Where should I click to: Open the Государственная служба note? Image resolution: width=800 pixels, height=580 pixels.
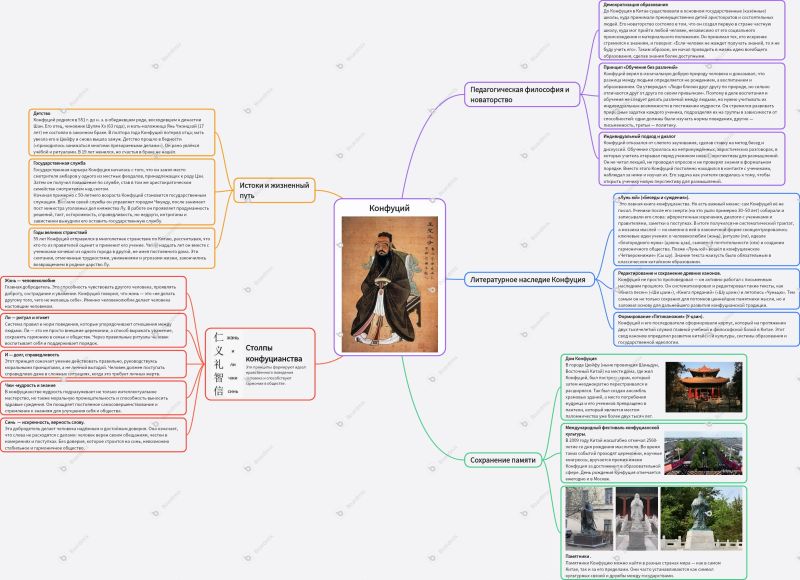coord(122,192)
